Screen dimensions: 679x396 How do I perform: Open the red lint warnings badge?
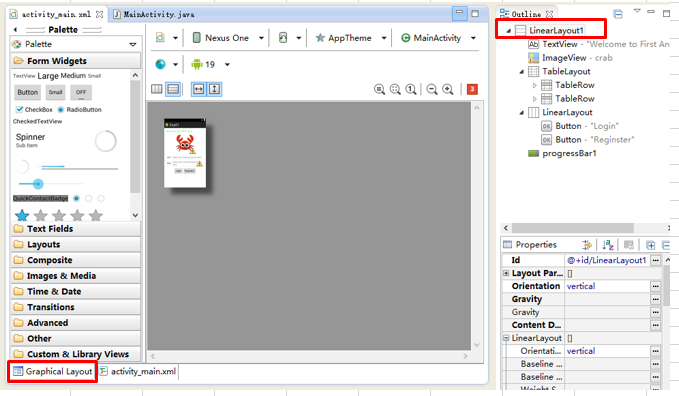click(472, 89)
